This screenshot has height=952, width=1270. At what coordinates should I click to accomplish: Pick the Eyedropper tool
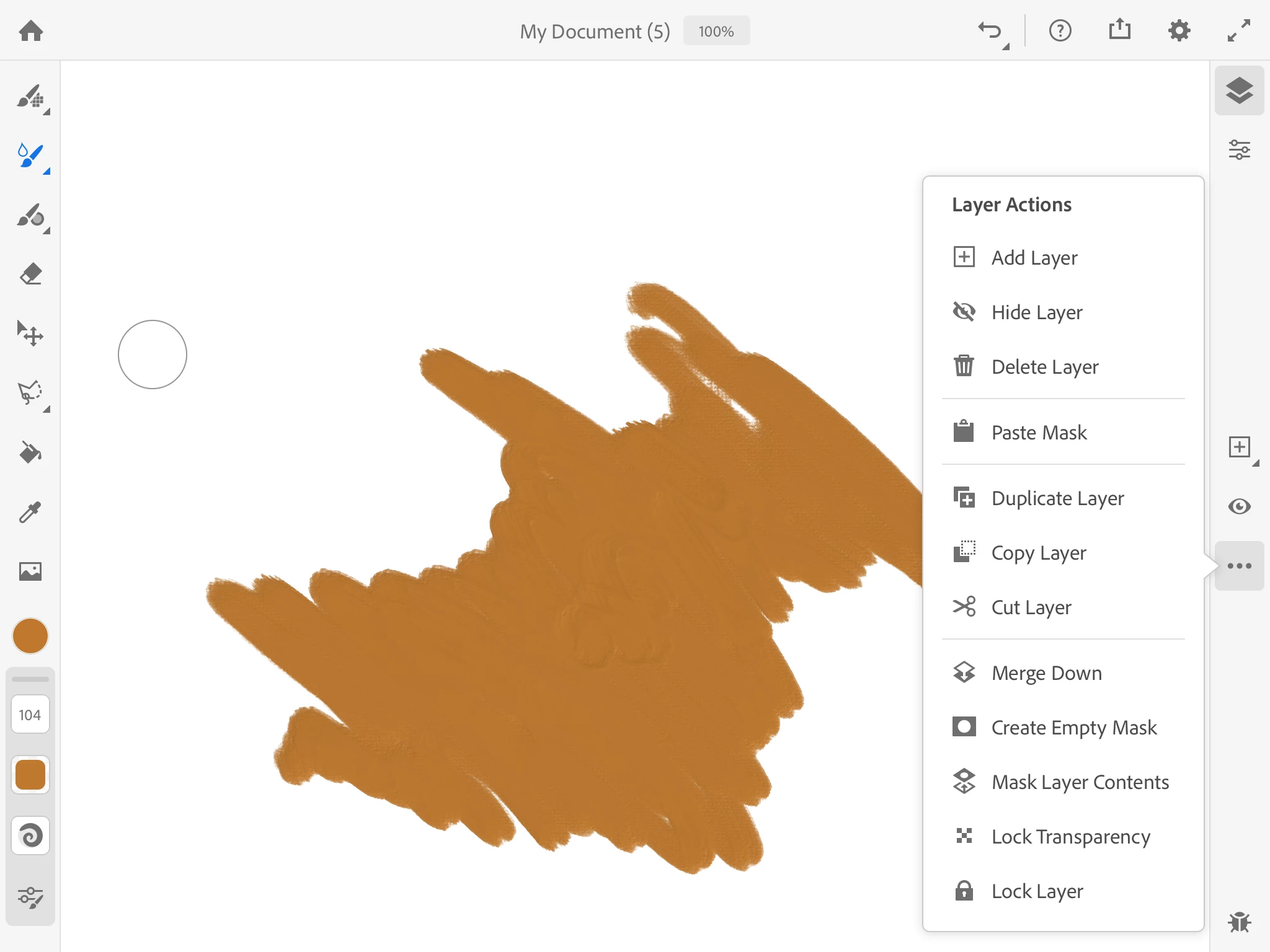coord(30,512)
